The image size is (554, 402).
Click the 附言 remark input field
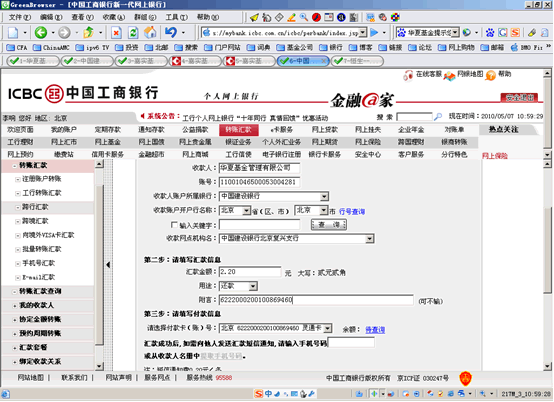(316, 300)
